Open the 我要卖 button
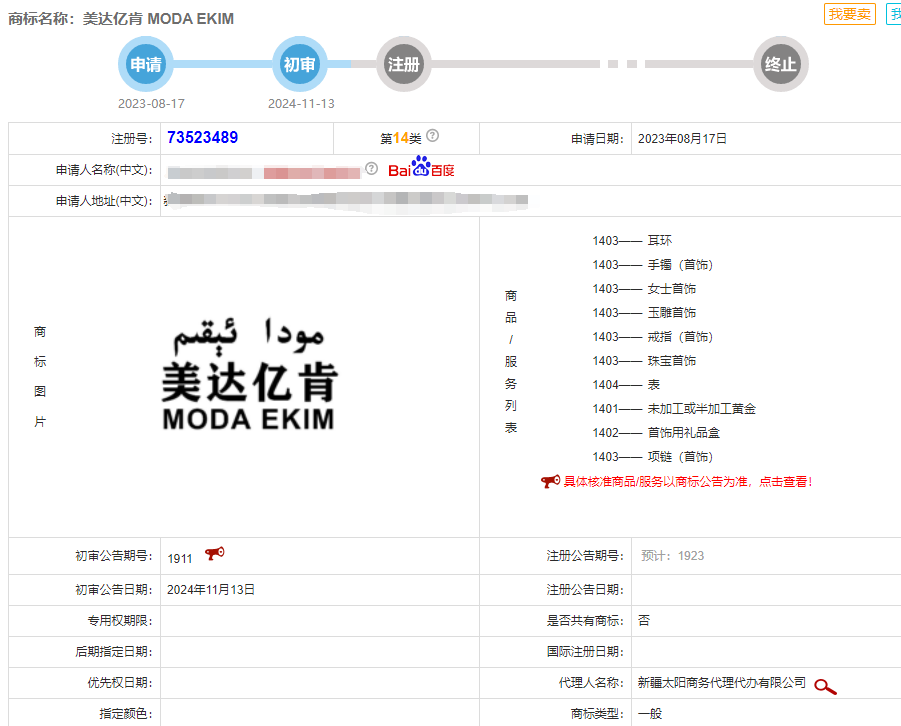 coord(849,14)
